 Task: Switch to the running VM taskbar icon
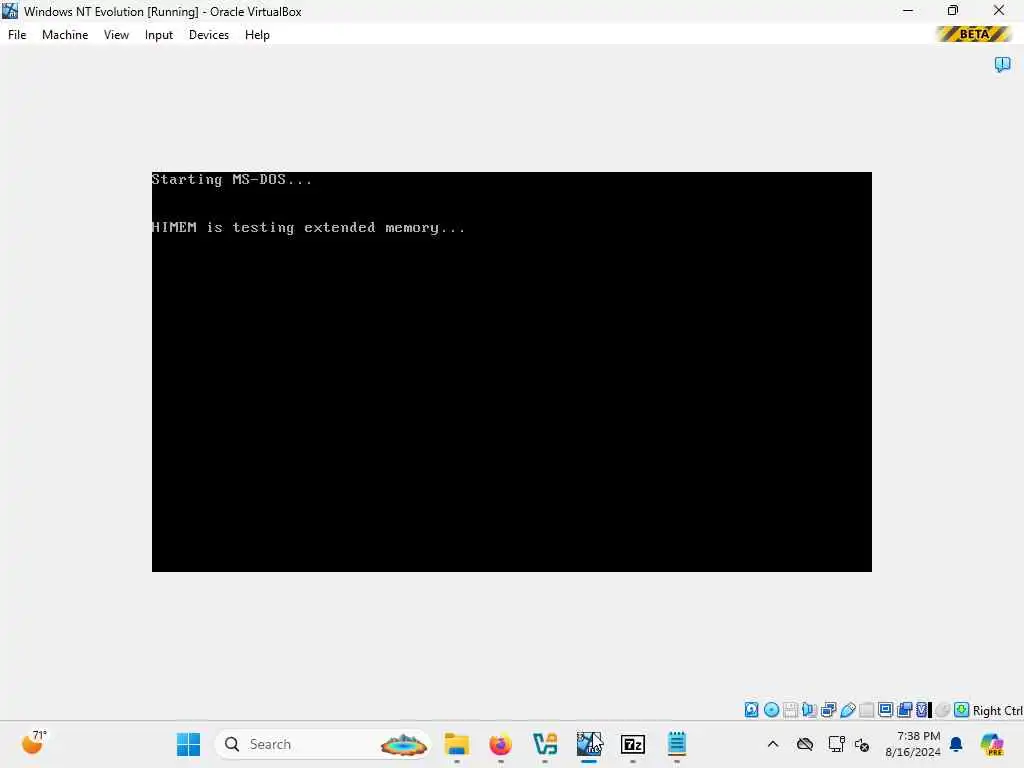[589, 744]
